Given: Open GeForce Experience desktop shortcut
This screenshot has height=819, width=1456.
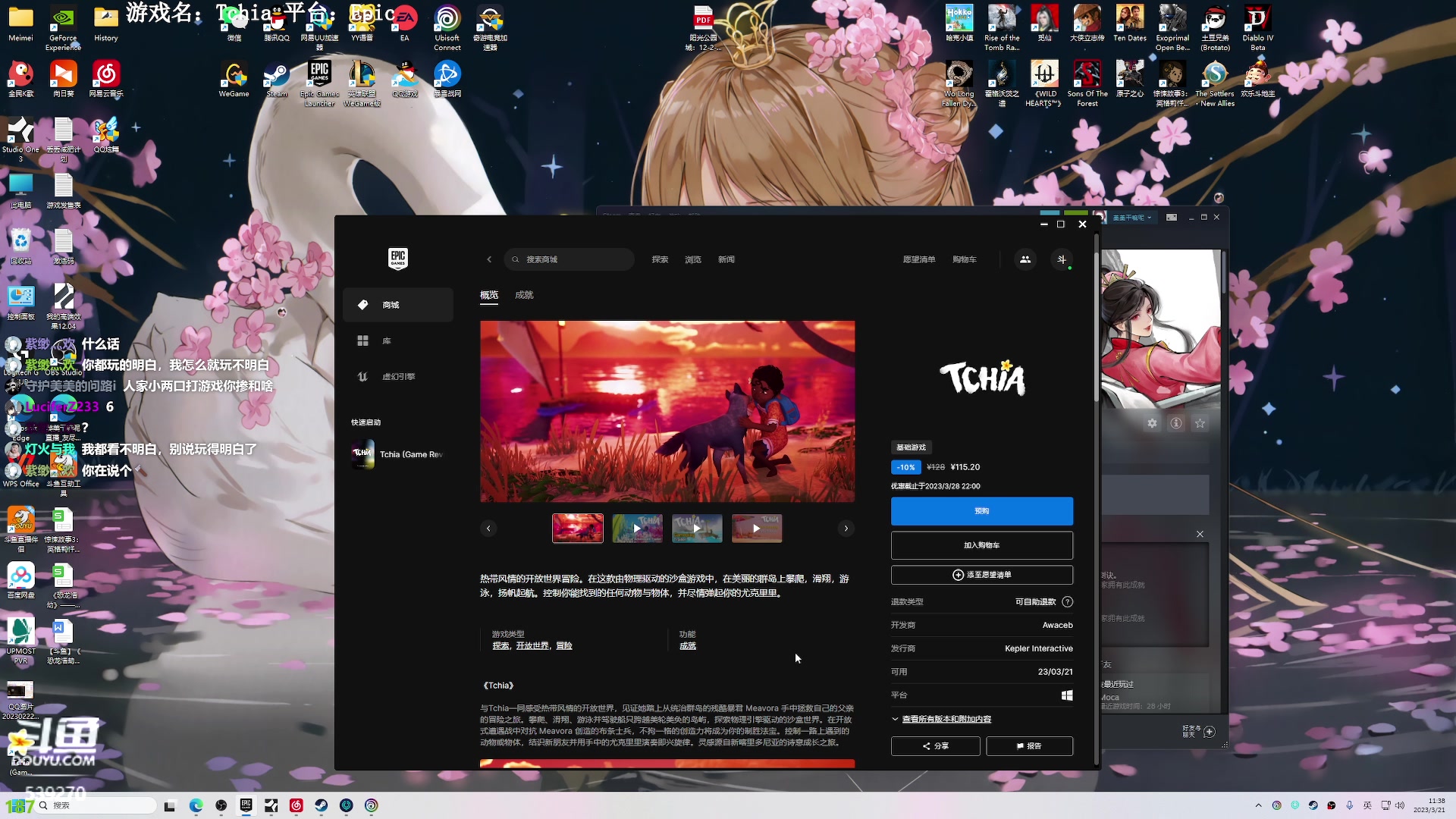Looking at the screenshot, I should 64,28.
